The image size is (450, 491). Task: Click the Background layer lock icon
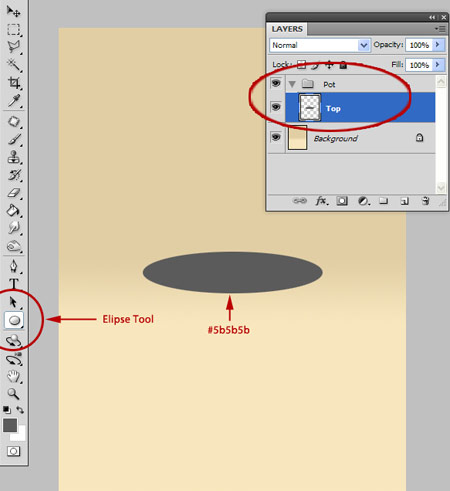point(419,137)
